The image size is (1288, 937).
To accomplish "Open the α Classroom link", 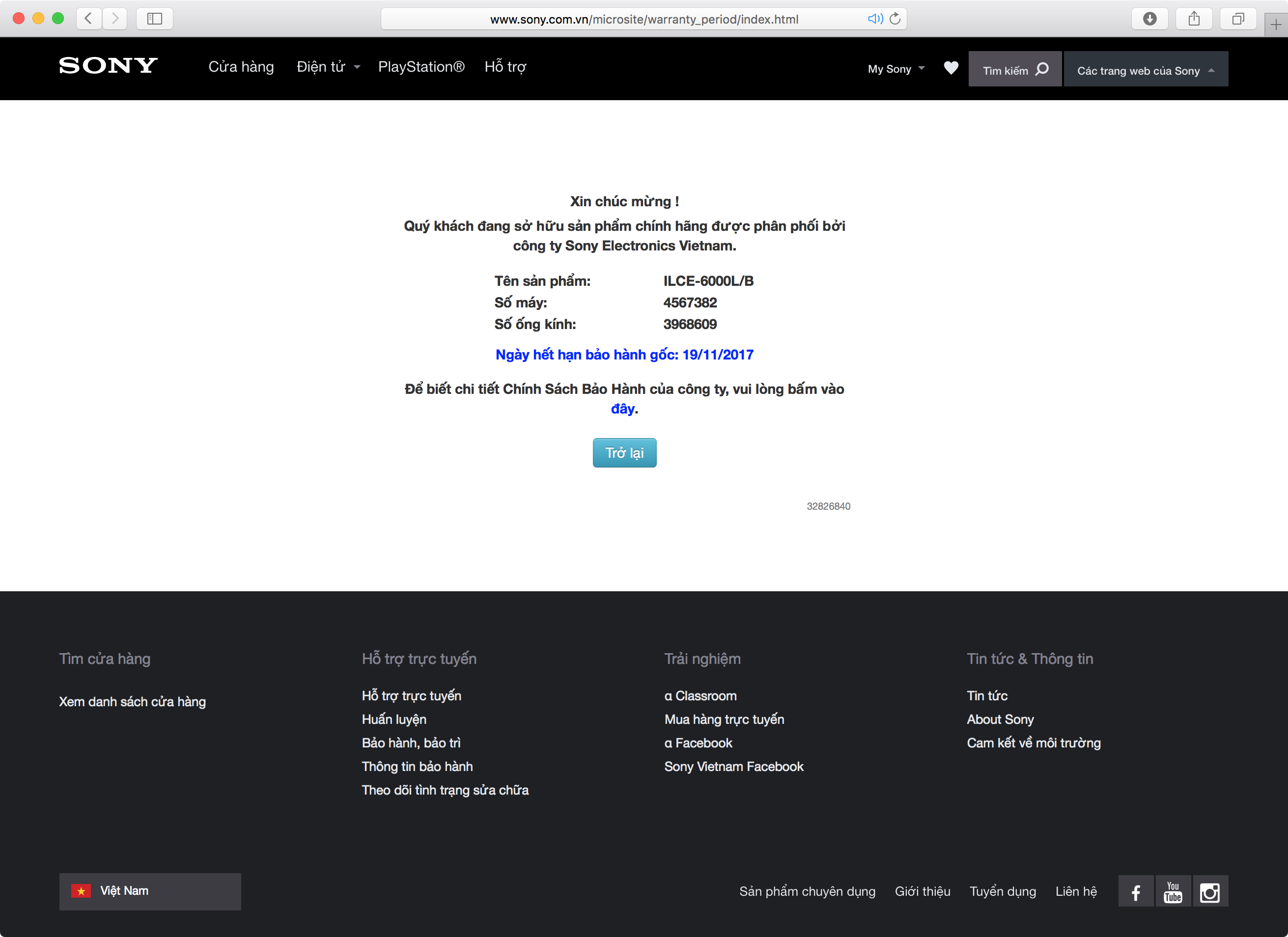I will [700, 696].
